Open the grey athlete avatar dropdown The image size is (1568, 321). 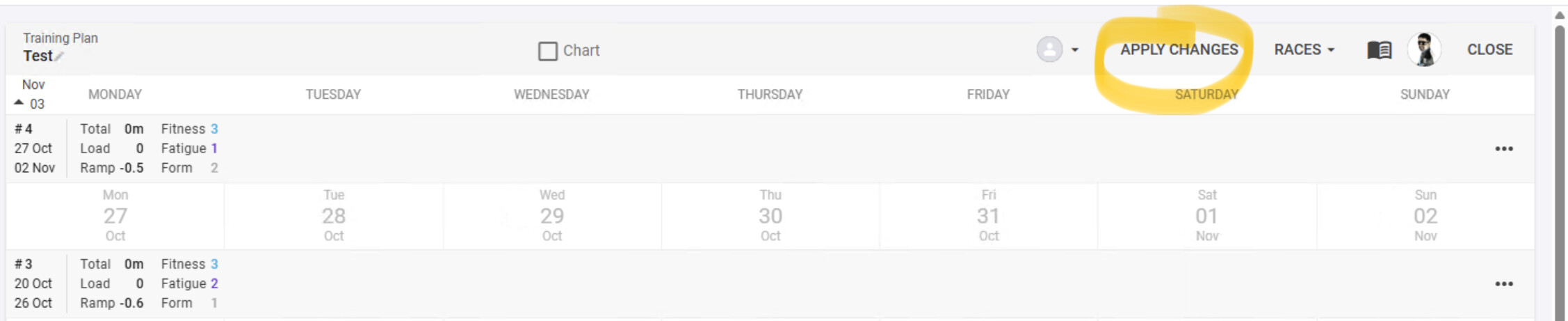coord(1058,50)
